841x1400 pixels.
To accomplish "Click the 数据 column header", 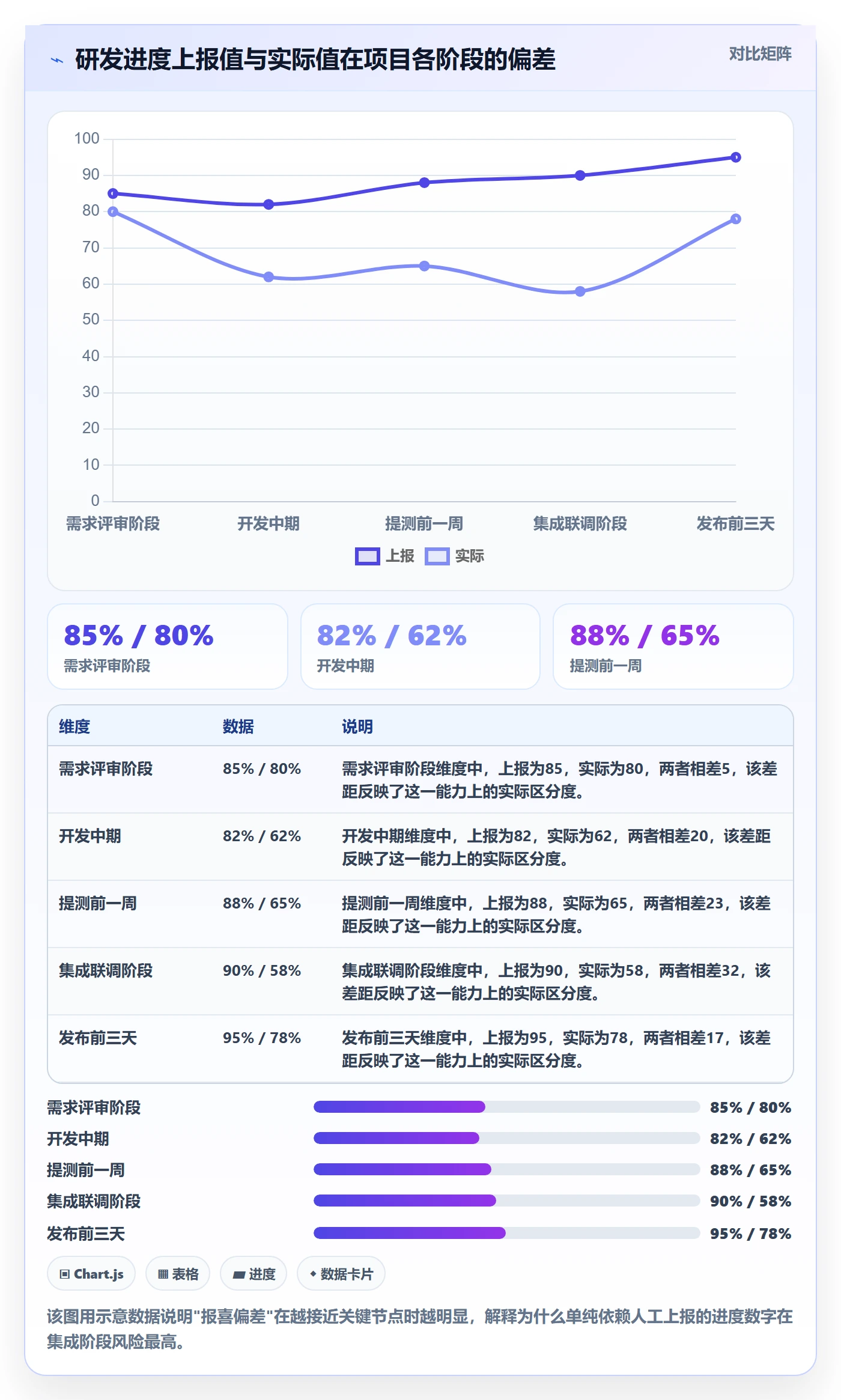I will (238, 726).
